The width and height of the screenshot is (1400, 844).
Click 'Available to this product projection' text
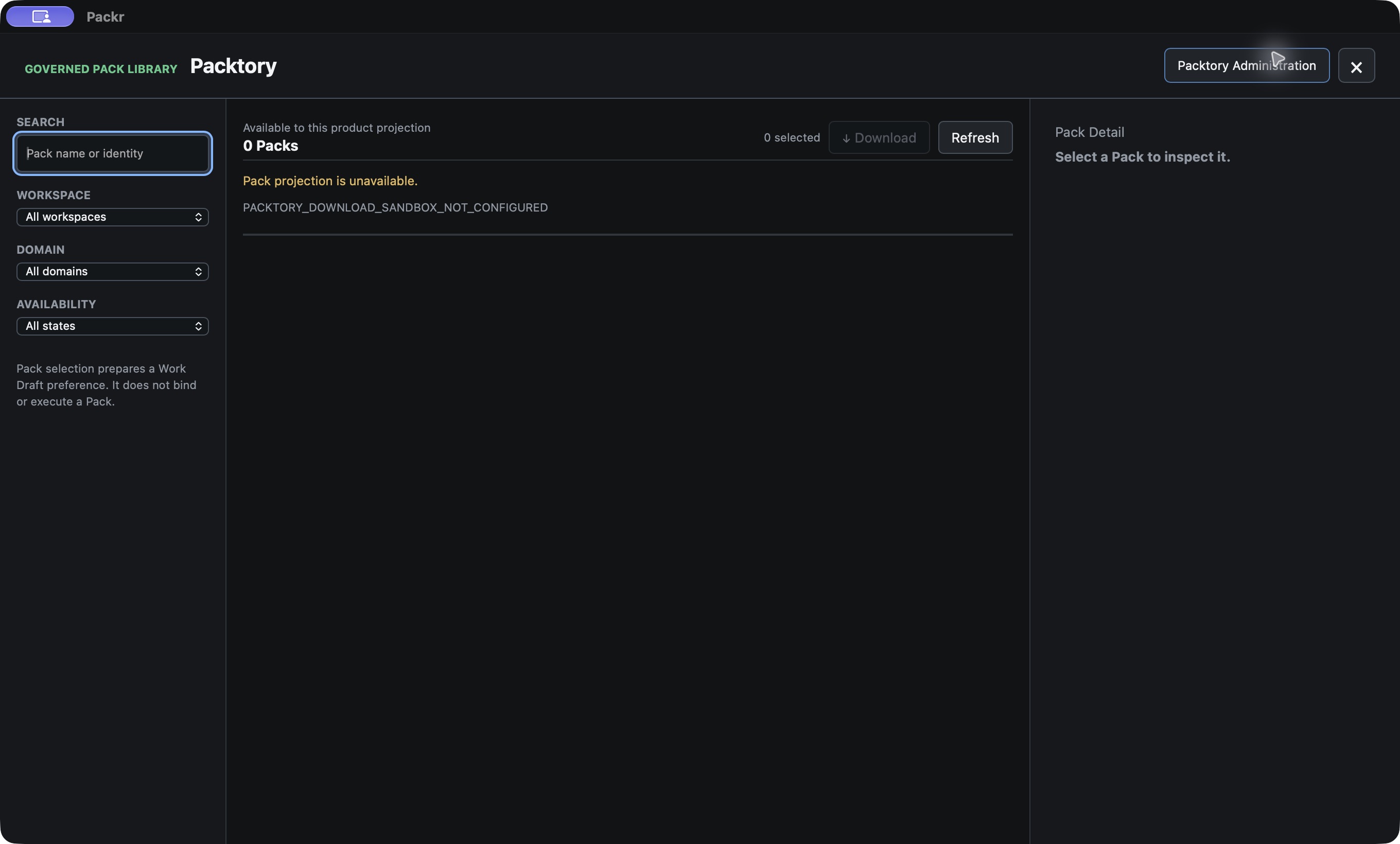[337, 128]
